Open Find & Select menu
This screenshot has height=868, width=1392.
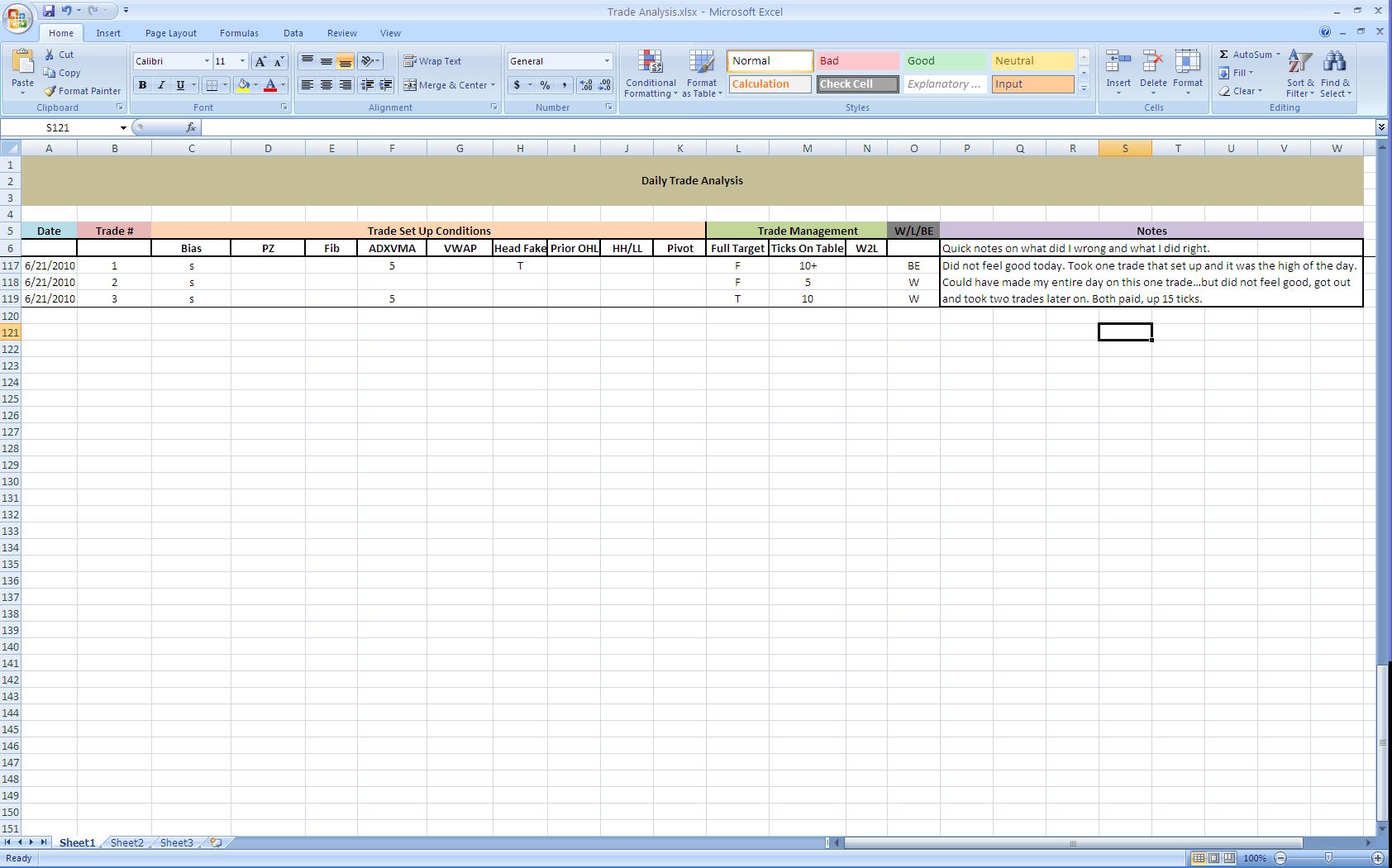[x=1335, y=74]
